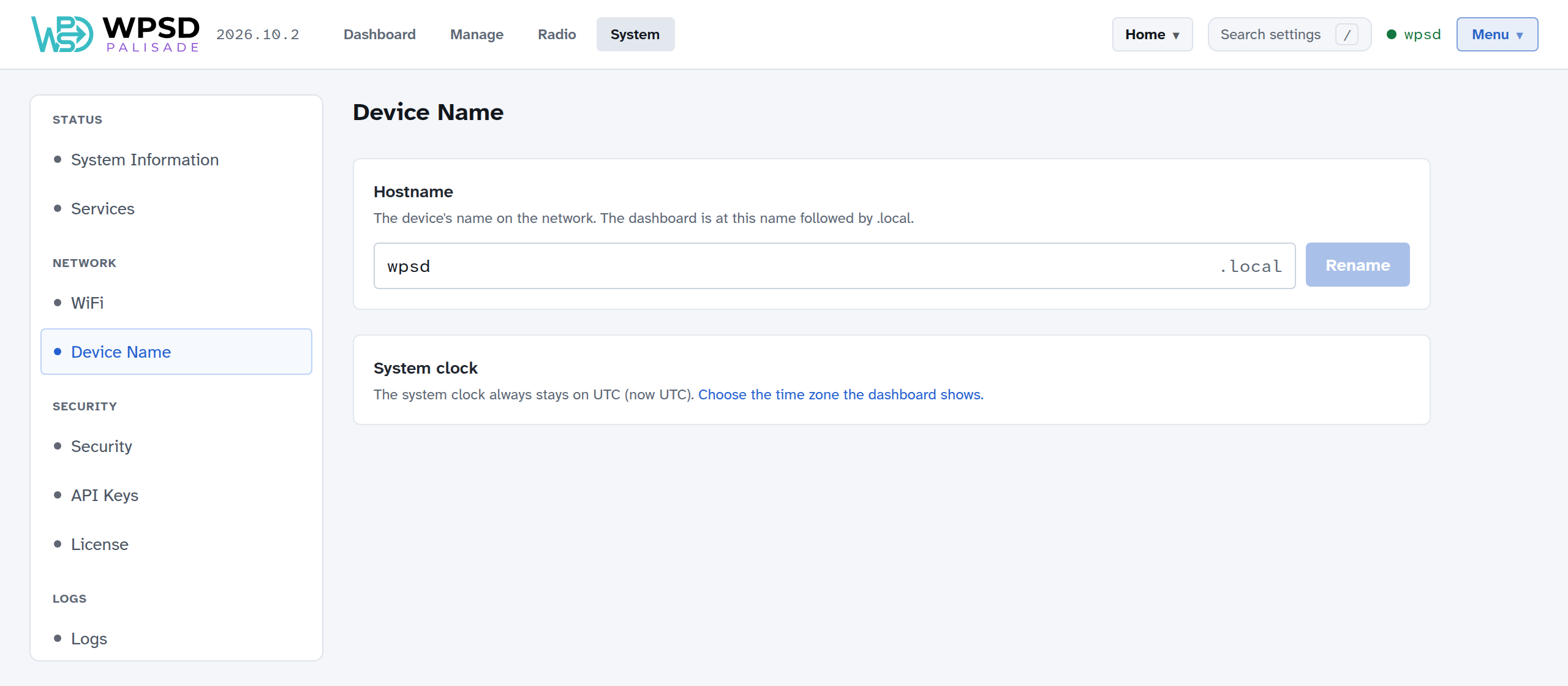Click the slash shortcut key badge
This screenshot has width=1568, height=686.
coord(1347,35)
